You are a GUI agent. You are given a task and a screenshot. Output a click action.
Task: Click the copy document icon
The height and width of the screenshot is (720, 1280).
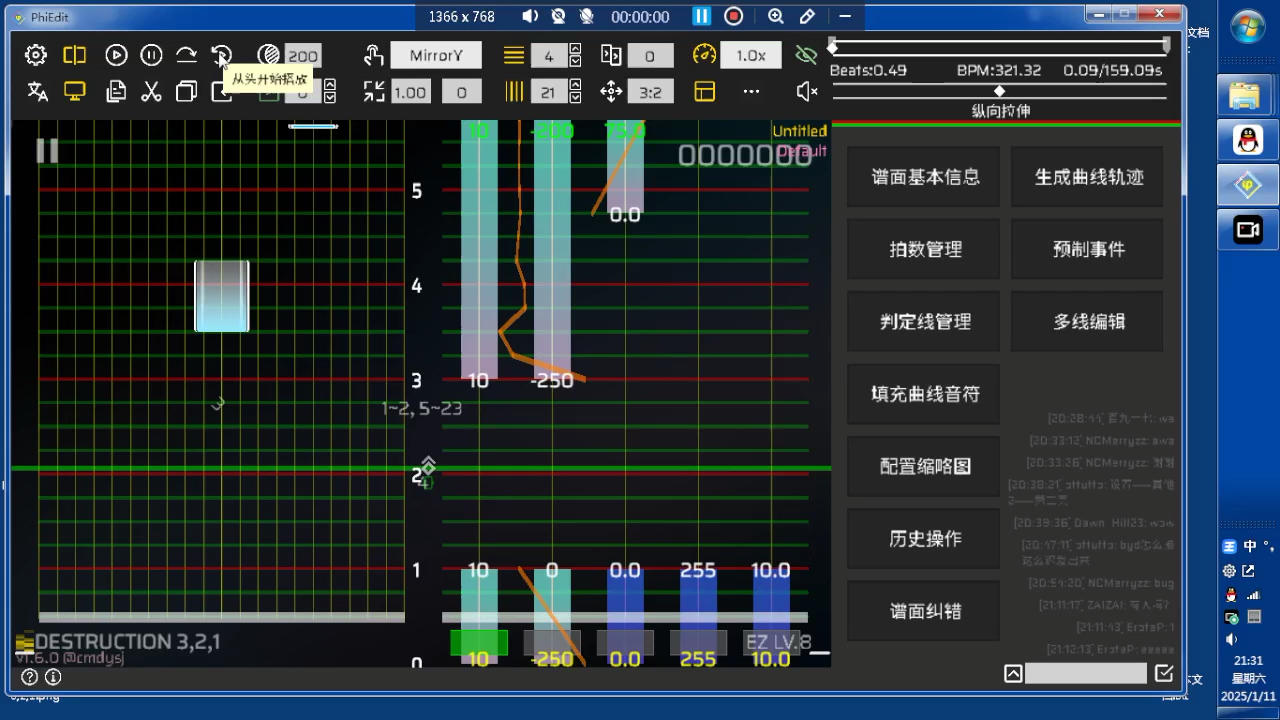[x=116, y=92]
